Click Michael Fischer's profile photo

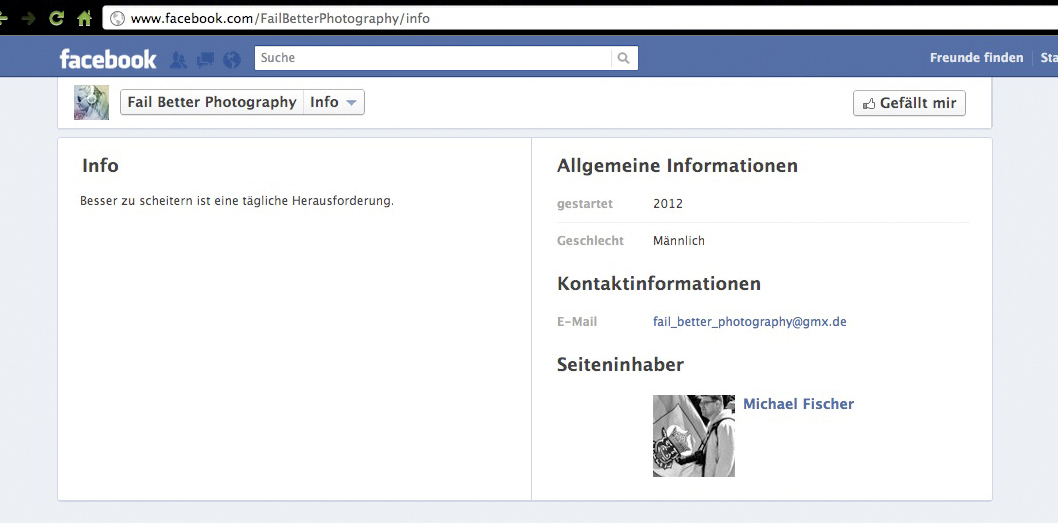tap(693, 435)
